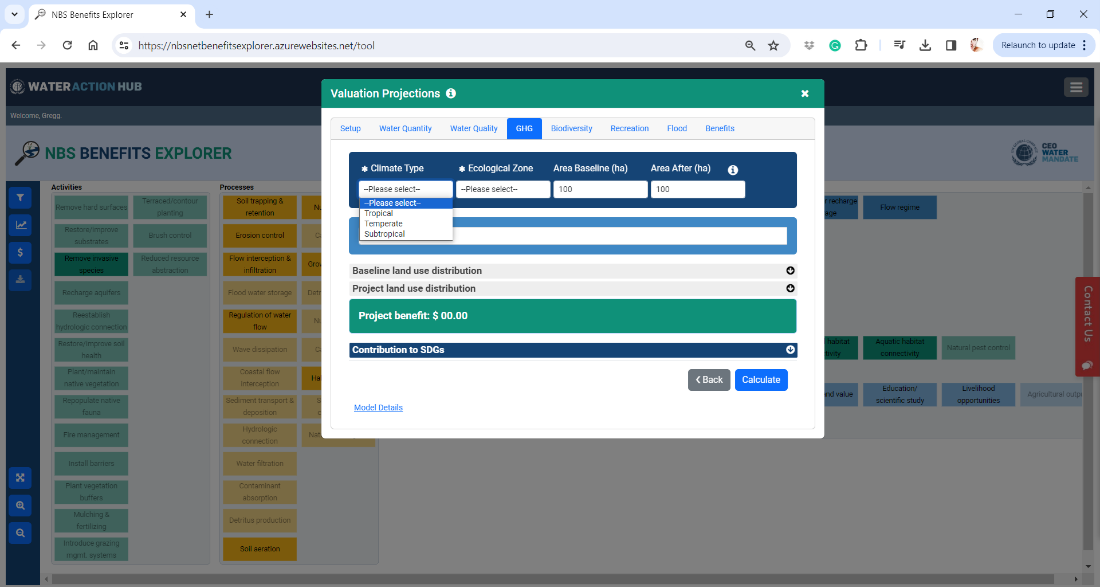Expand Contribution to SDGs section

790,350
